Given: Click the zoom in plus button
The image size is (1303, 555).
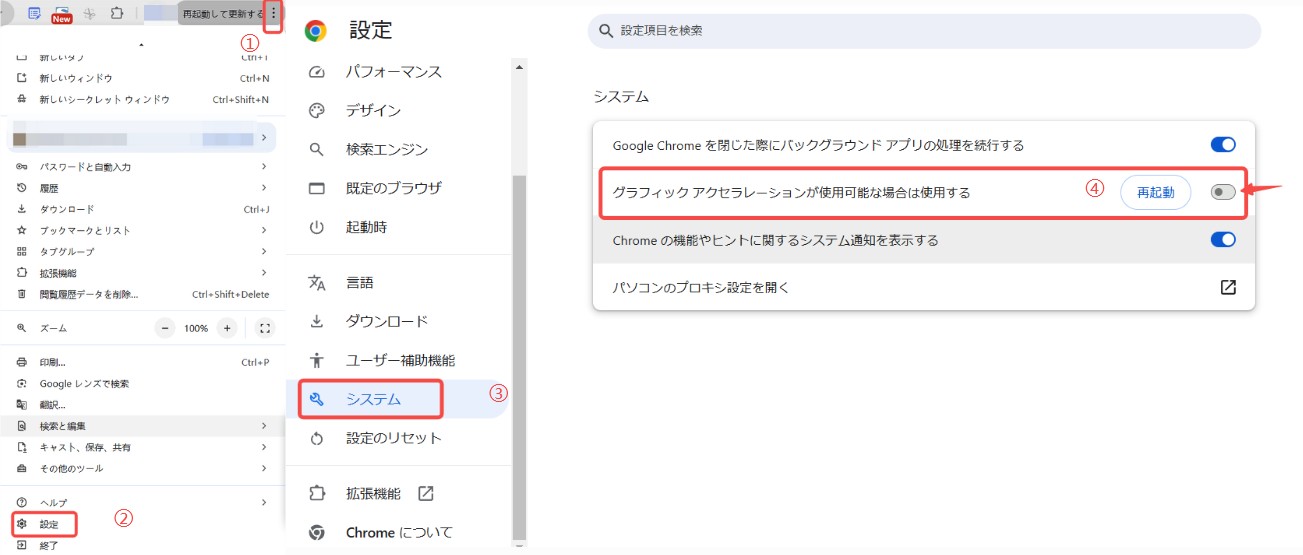Looking at the screenshot, I should click(x=228, y=328).
